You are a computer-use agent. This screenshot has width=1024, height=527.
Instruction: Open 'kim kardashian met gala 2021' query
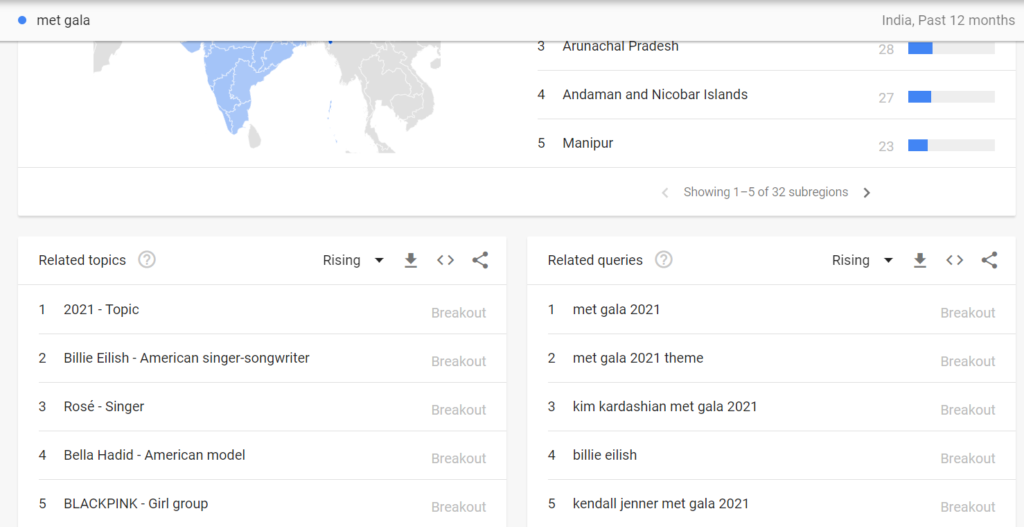coord(665,406)
